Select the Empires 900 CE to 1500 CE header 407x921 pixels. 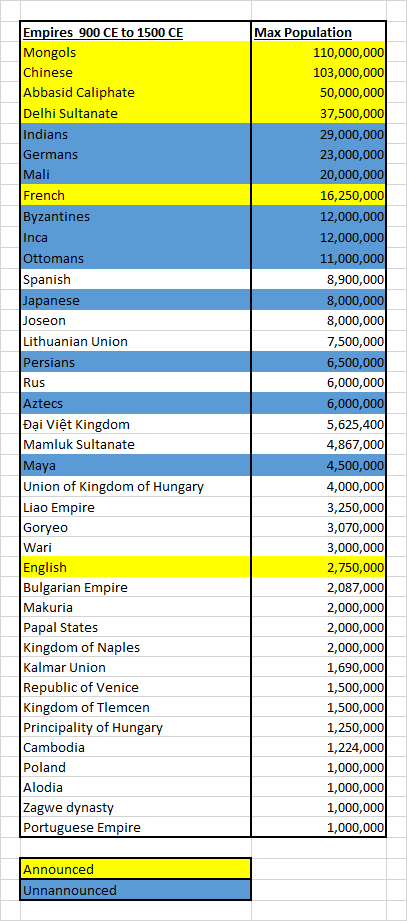click(x=136, y=32)
